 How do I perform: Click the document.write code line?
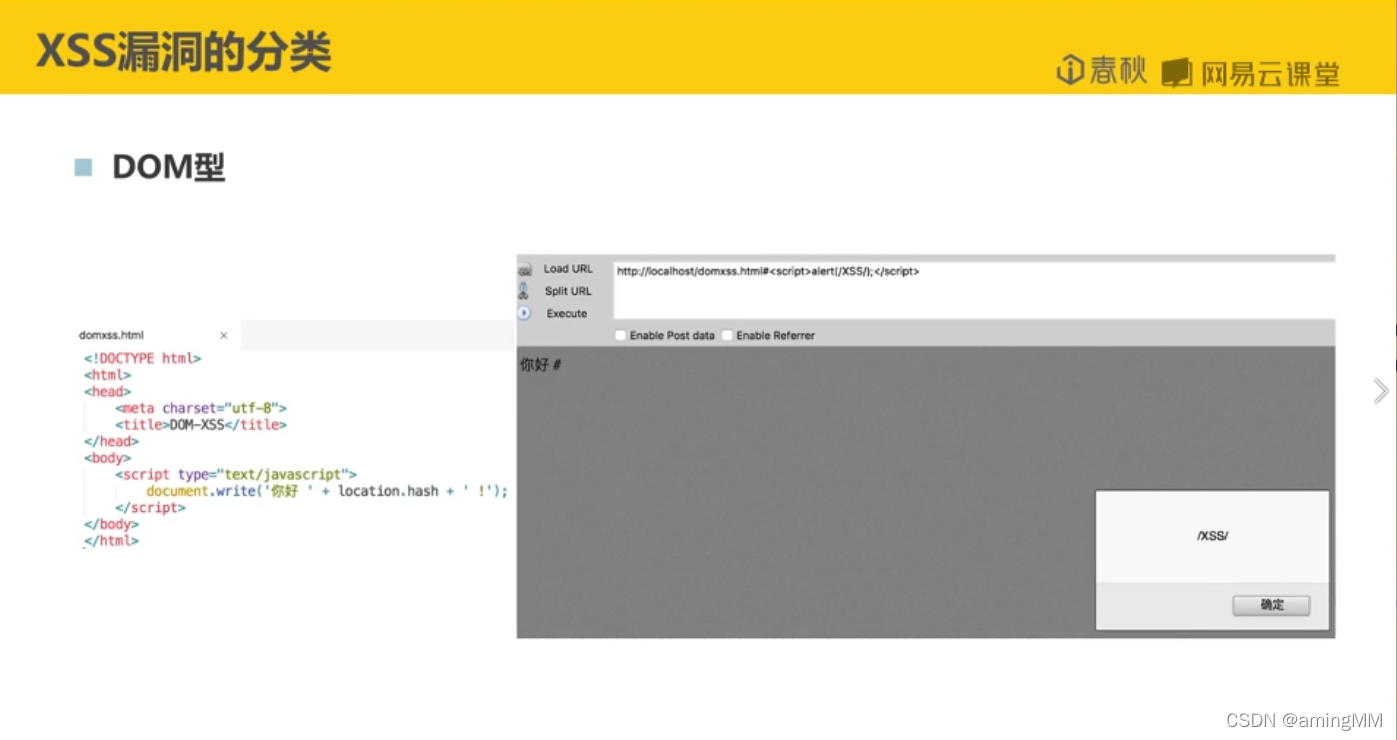click(x=327, y=491)
